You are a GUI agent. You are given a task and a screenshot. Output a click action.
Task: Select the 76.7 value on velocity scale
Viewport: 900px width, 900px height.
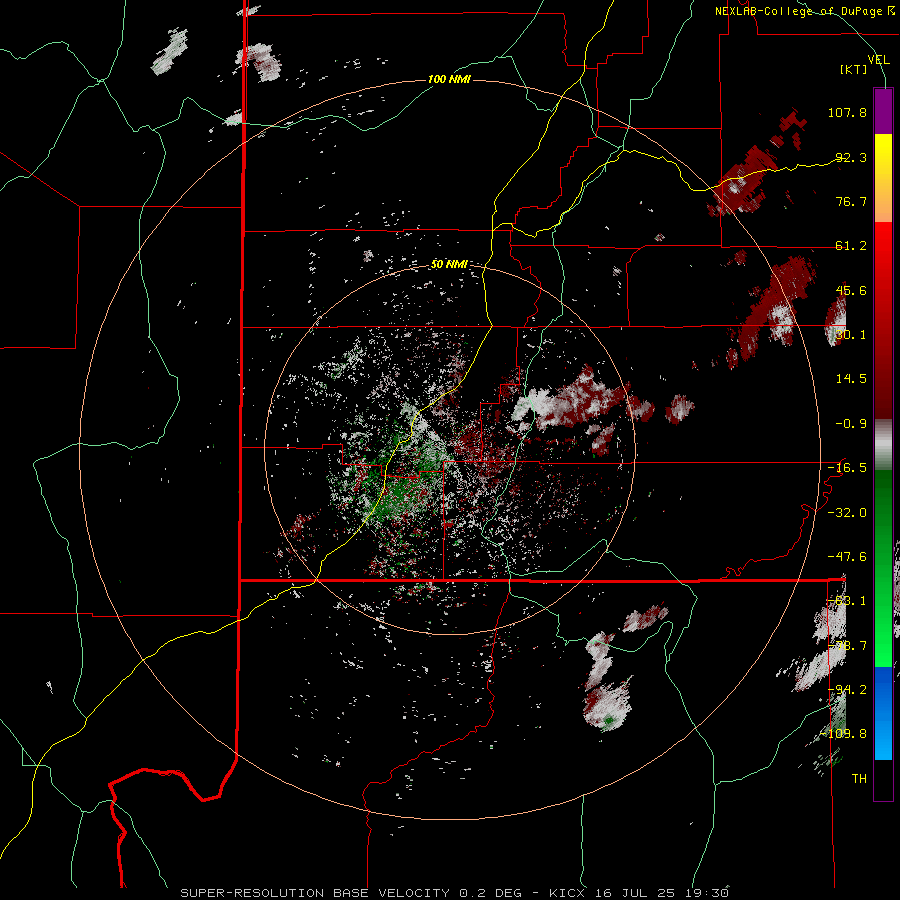coord(851,201)
